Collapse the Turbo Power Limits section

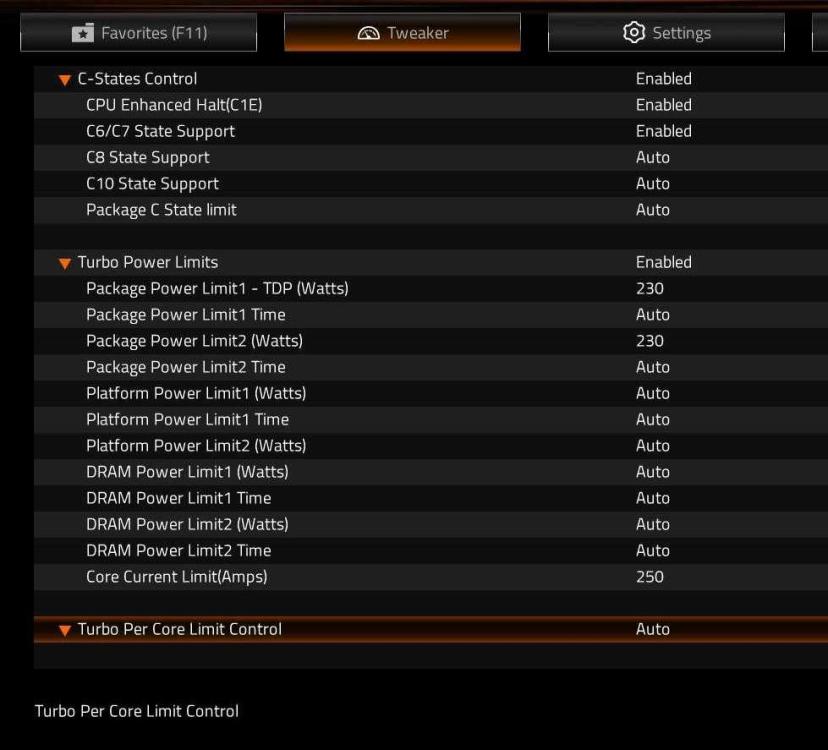point(65,263)
